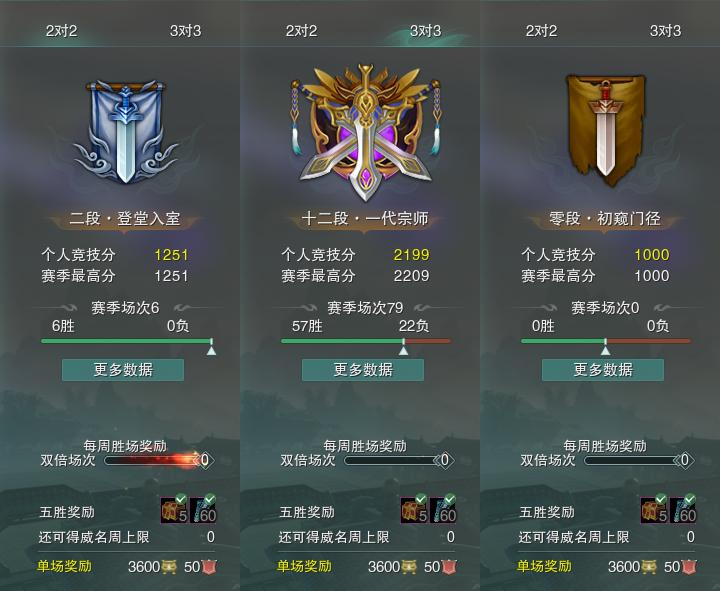
Task: Click the green checkmark on left panel chest reward
Action: click(x=181, y=499)
